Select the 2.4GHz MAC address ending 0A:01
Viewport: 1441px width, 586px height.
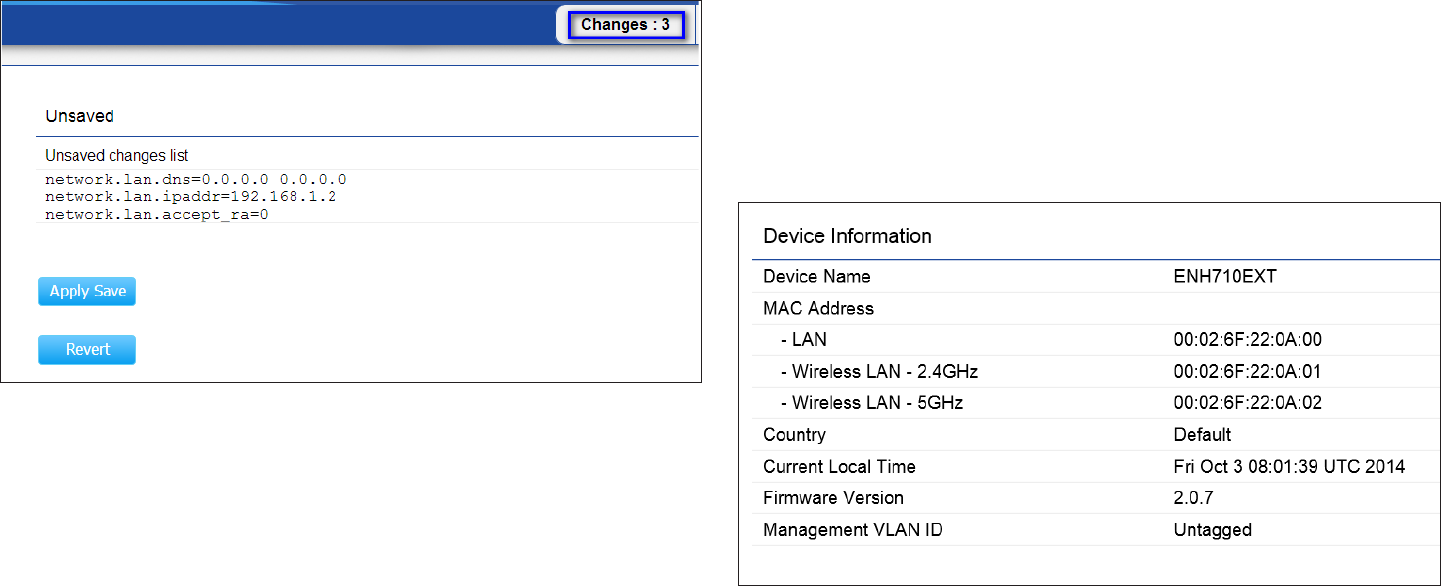coord(1247,372)
